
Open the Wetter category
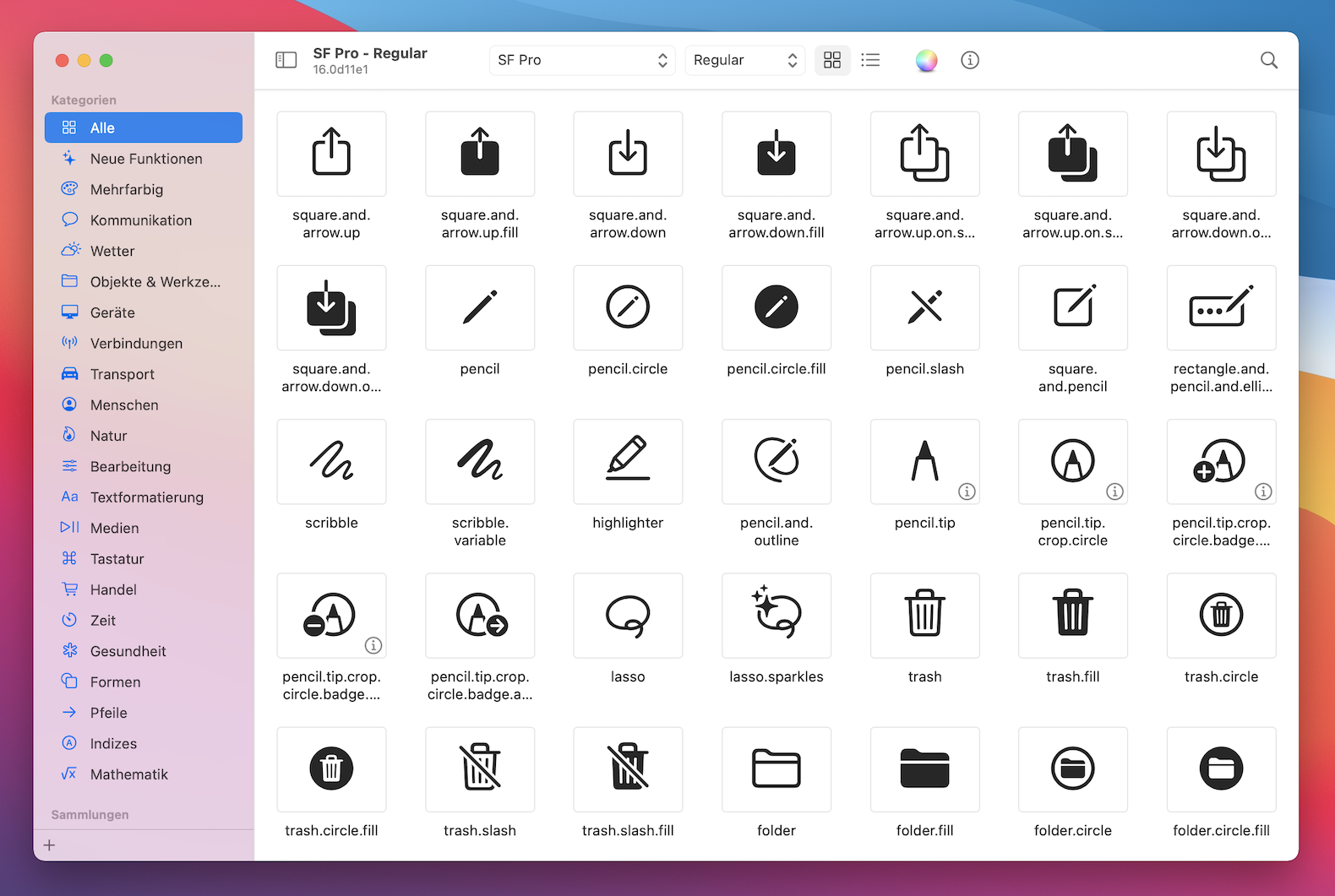coord(112,251)
